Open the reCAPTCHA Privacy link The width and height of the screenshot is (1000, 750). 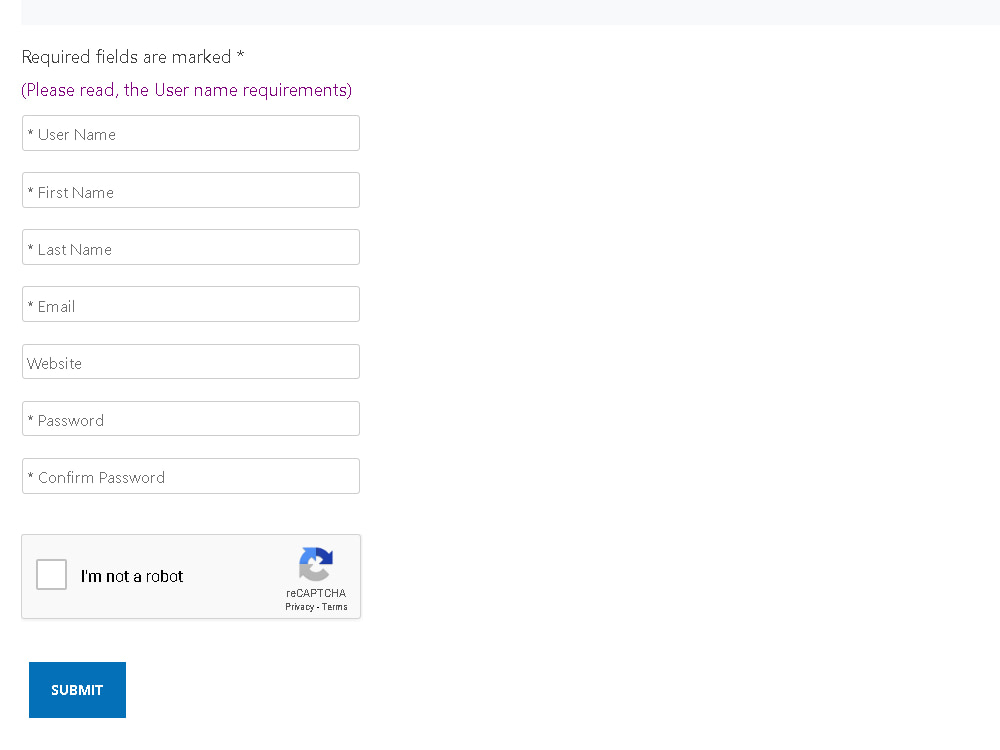[x=299, y=607]
